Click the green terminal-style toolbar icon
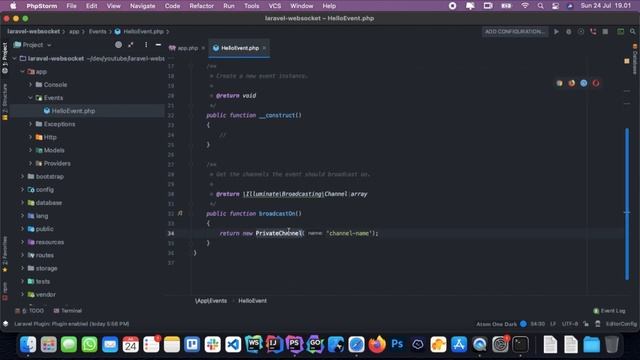 click(x=620, y=31)
